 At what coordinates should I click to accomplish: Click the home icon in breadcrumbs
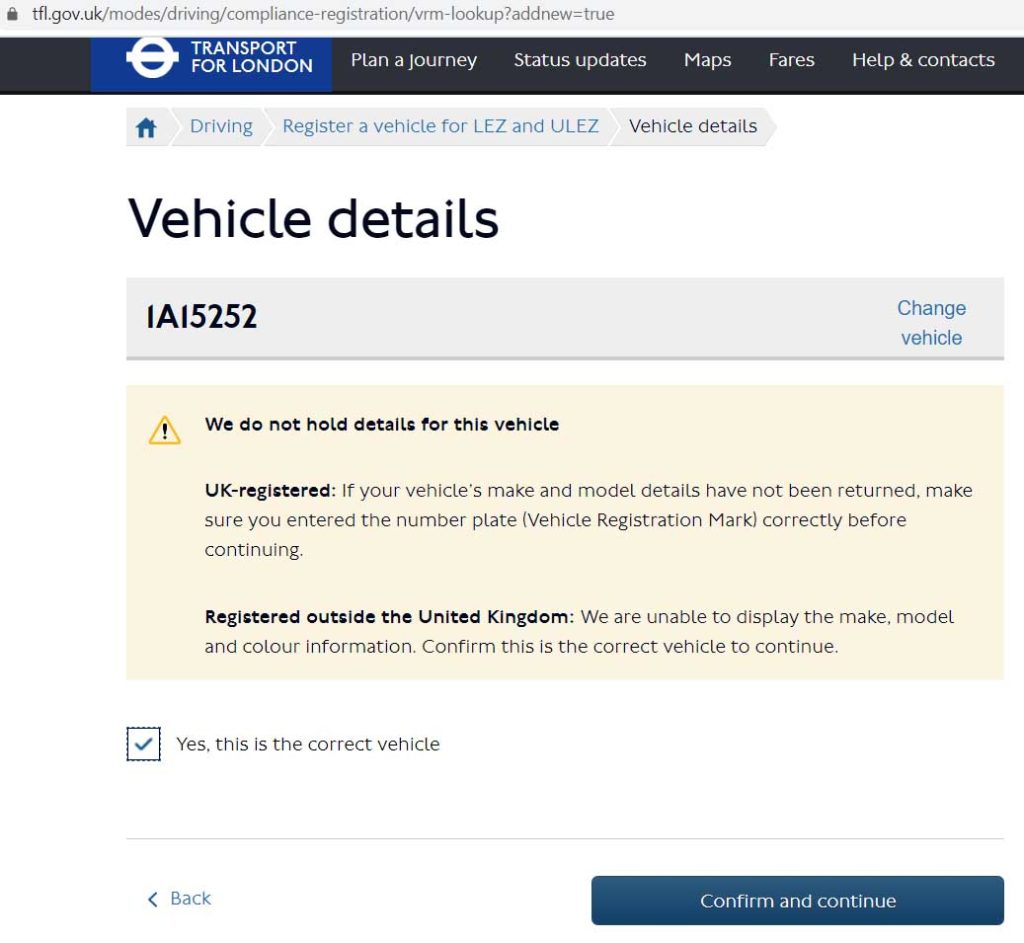[146, 127]
